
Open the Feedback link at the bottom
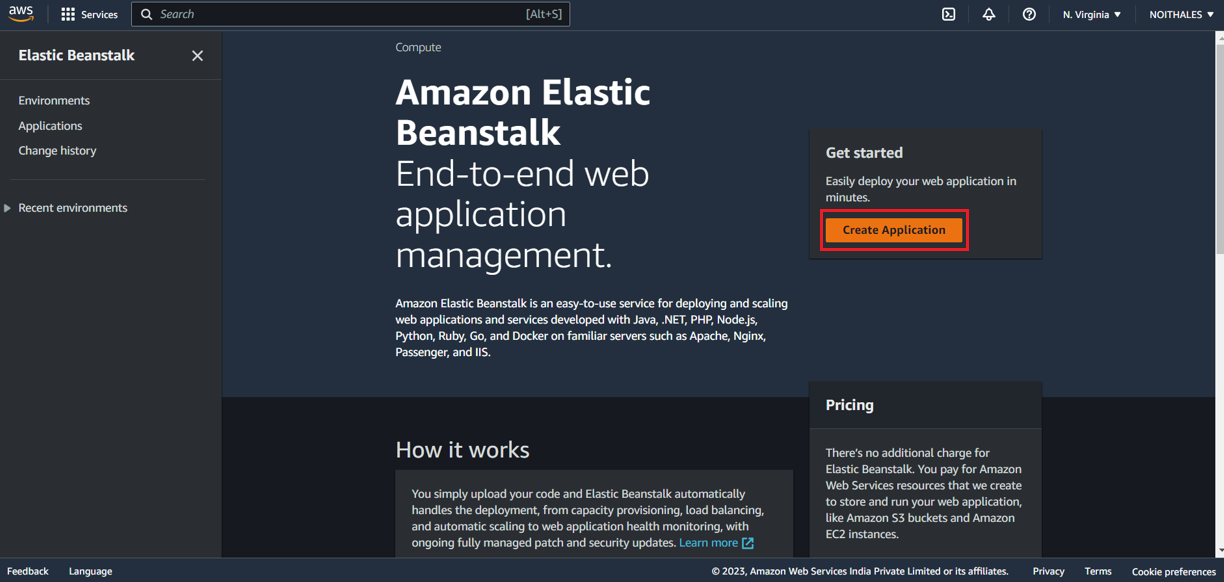coord(28,571)
